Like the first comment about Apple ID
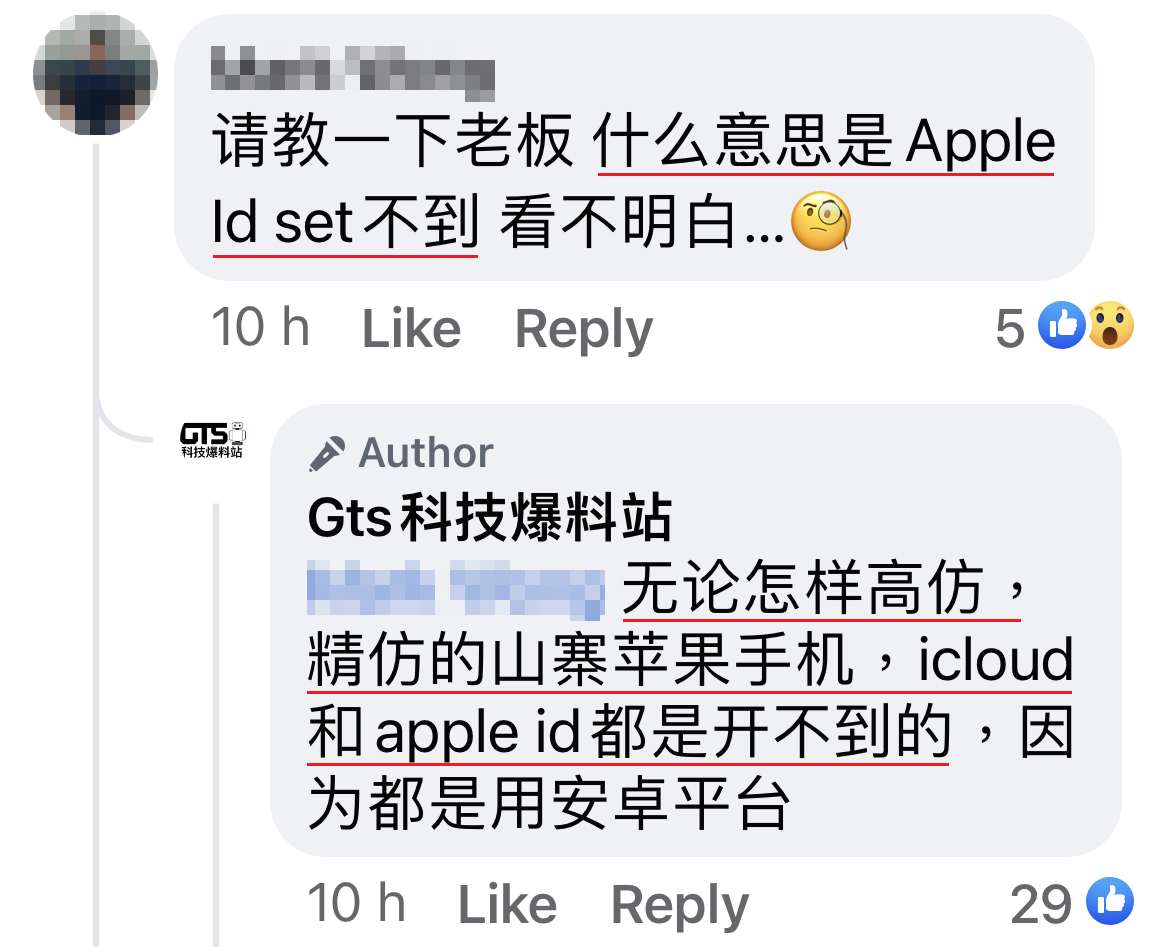 [x=411, y=329]
